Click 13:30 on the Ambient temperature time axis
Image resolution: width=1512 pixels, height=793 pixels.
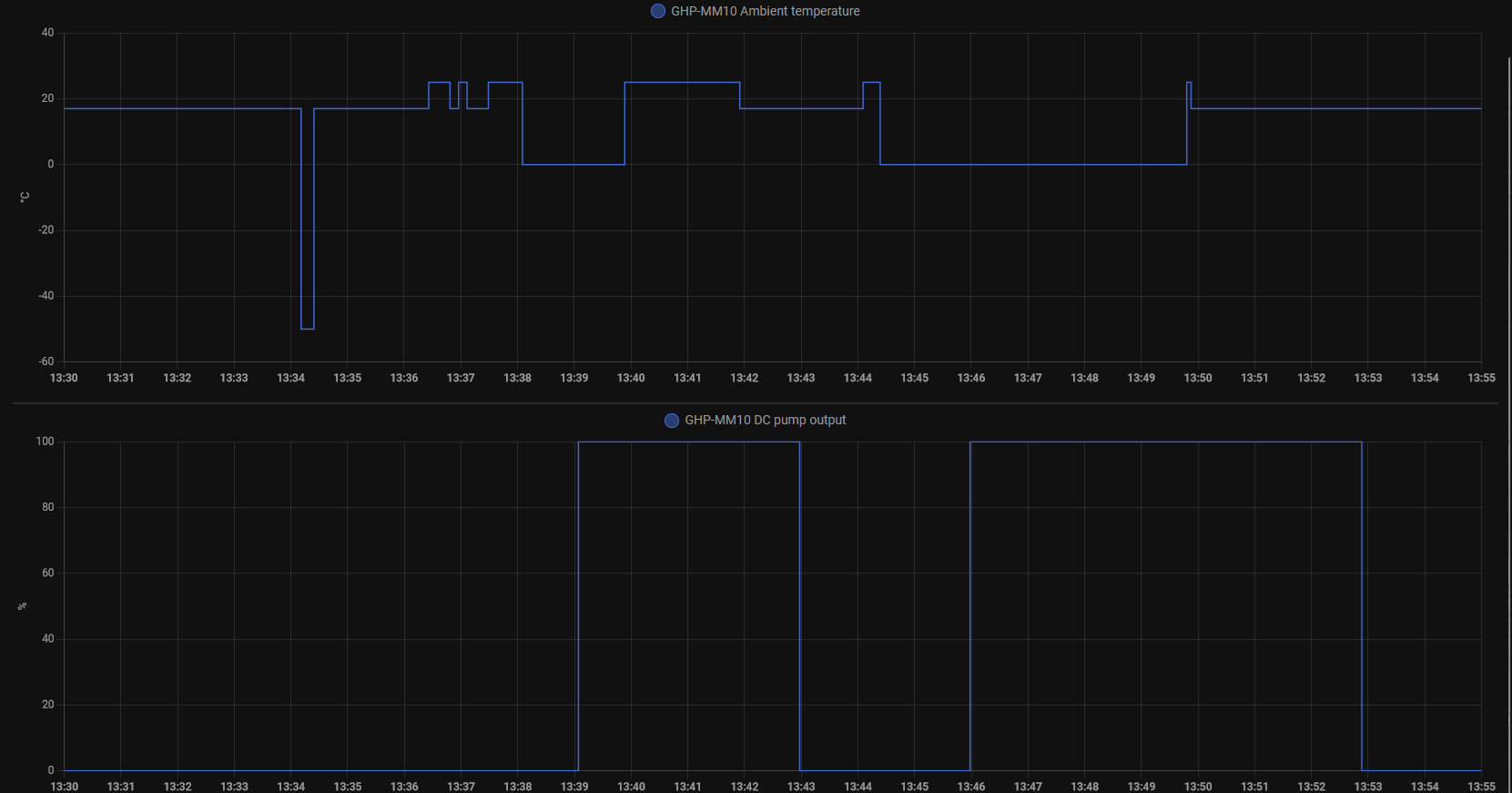pyautogui.click(x=64, y=378)
